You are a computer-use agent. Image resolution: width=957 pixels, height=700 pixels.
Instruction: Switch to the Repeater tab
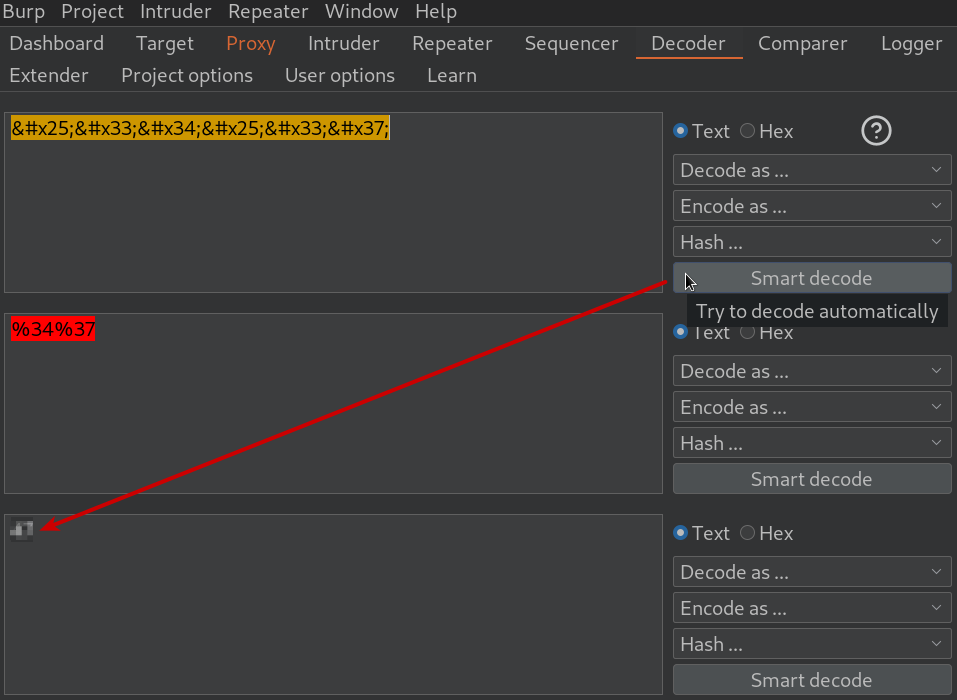(452, 43)
